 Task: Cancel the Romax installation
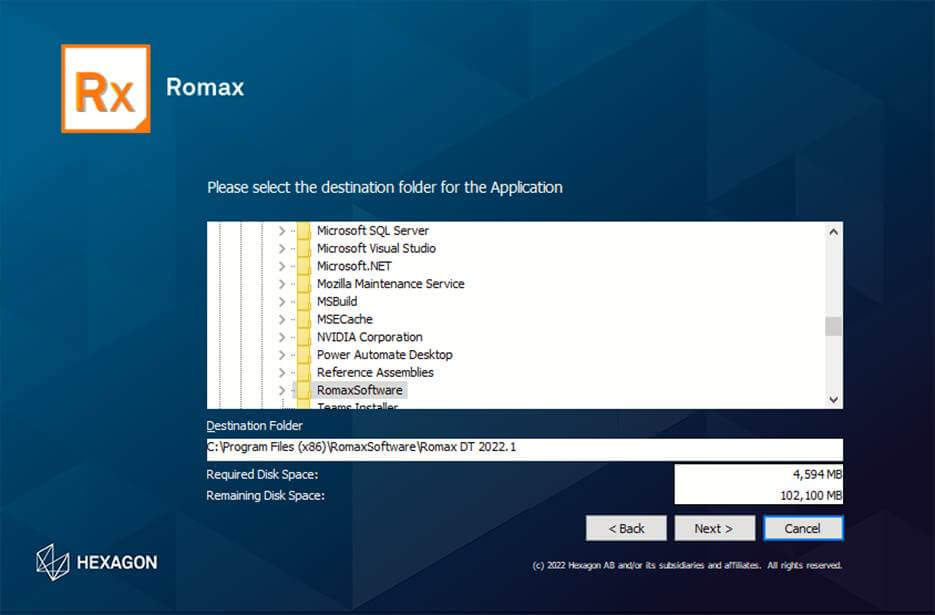pyautogui.click(x=802, y=528)
